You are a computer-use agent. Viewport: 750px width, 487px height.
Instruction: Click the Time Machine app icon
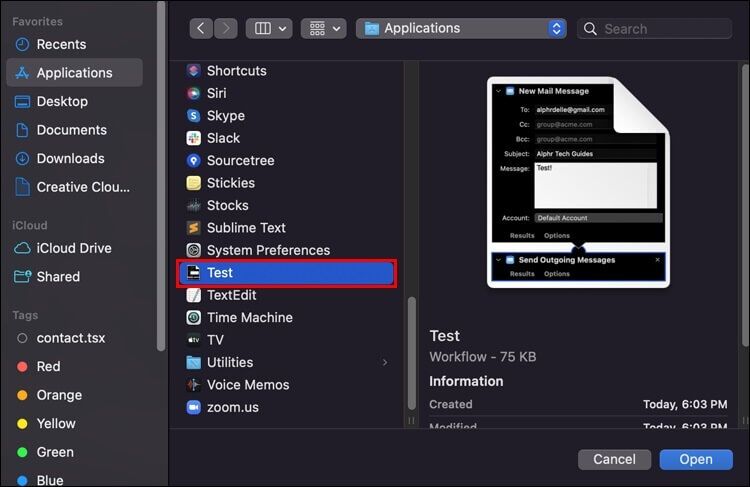(193, 318)
